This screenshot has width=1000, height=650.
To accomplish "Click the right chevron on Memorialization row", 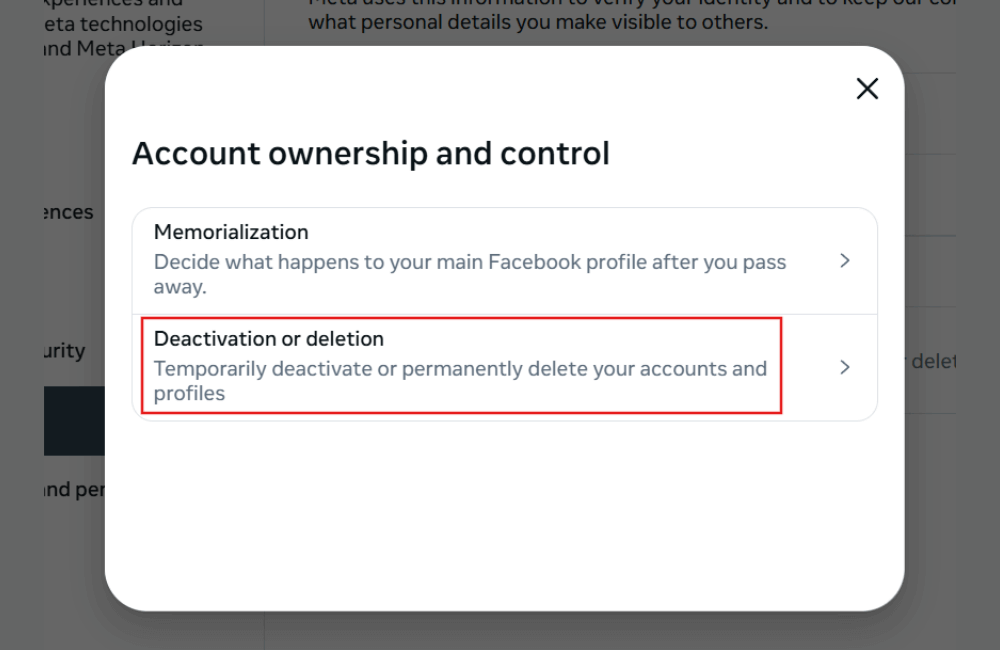I will point(845,260).
